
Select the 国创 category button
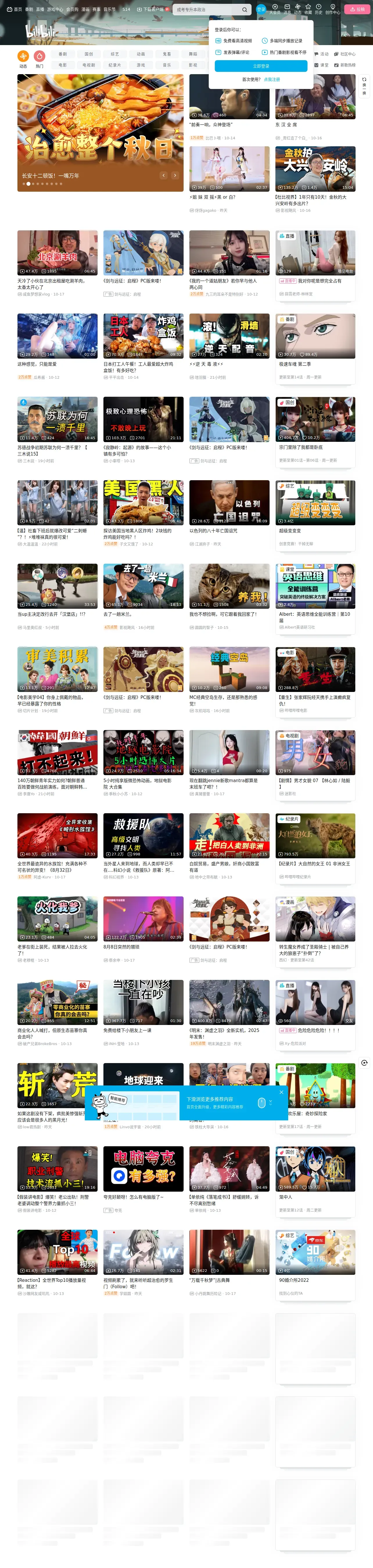point(89,54)
